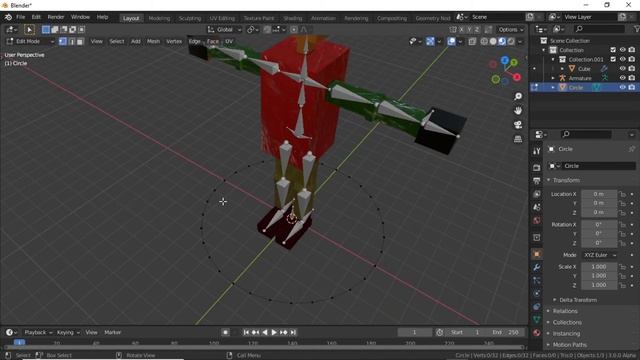Screen dimensions: 640x360
Task: Open the Modifiers wrench tab
Action: [537, 267]
